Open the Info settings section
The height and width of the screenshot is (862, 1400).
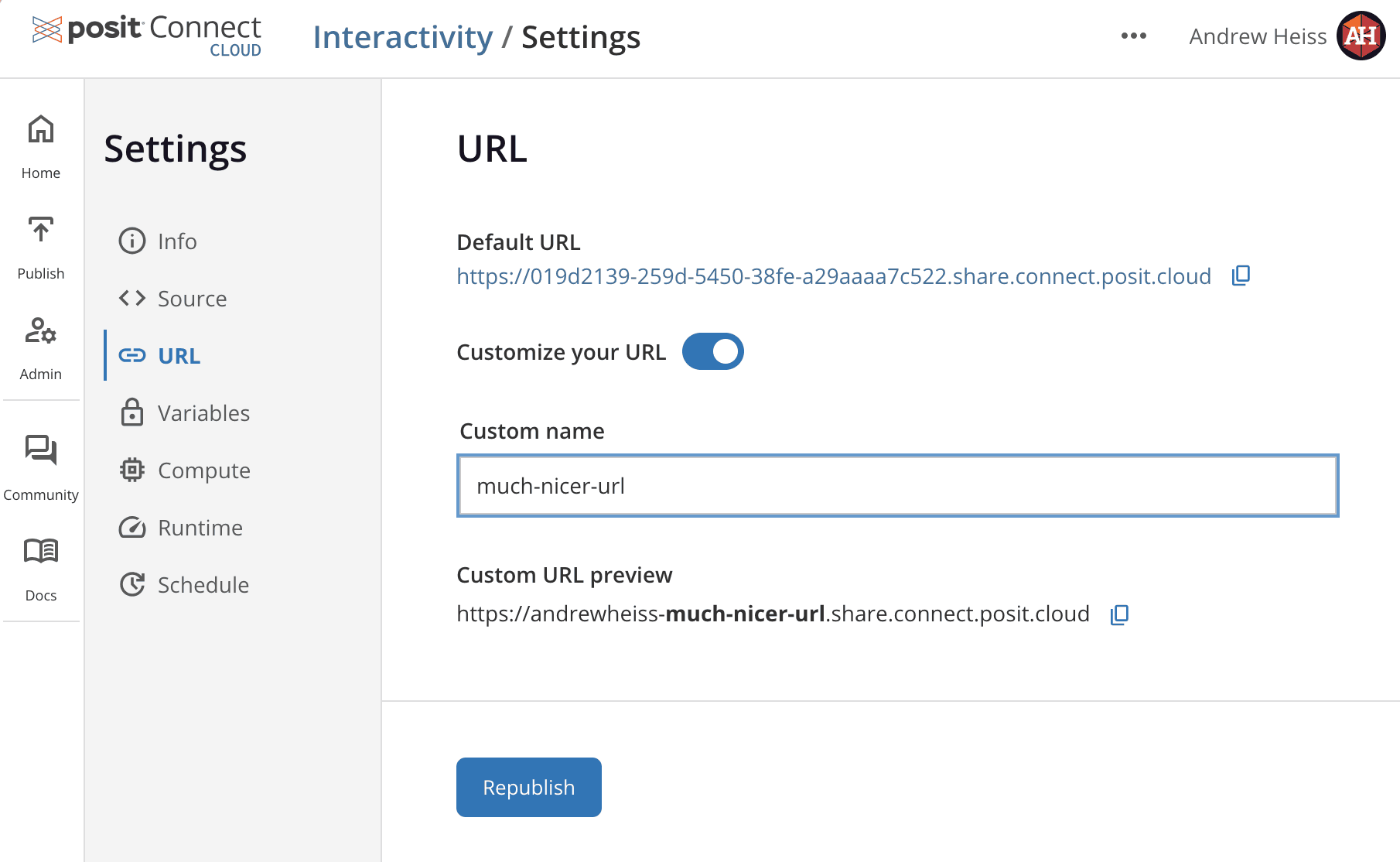pos(176,241)
